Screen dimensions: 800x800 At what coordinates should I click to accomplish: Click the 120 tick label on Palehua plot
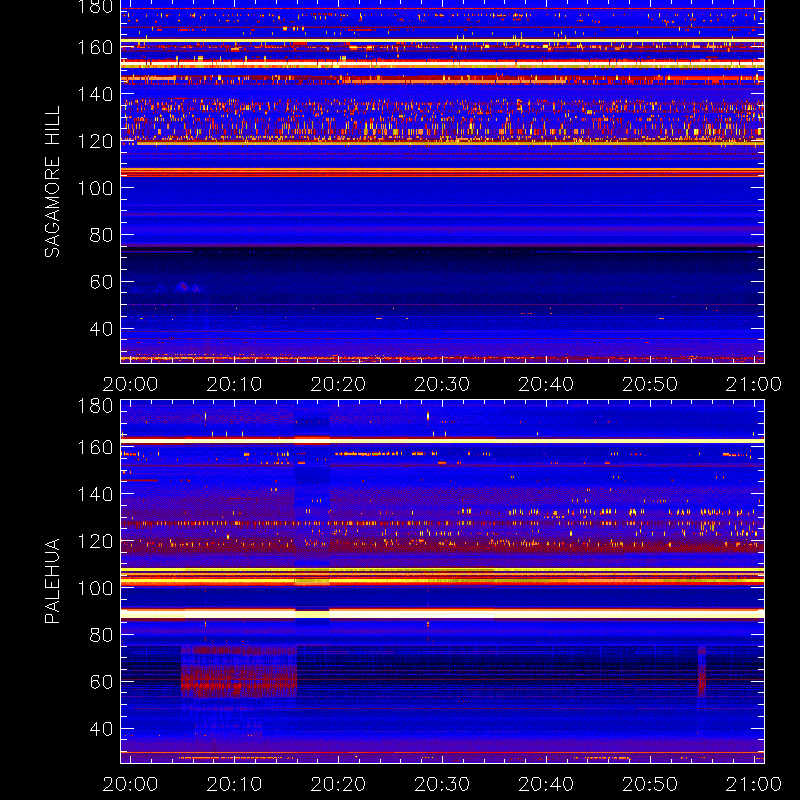coord(95,541)
